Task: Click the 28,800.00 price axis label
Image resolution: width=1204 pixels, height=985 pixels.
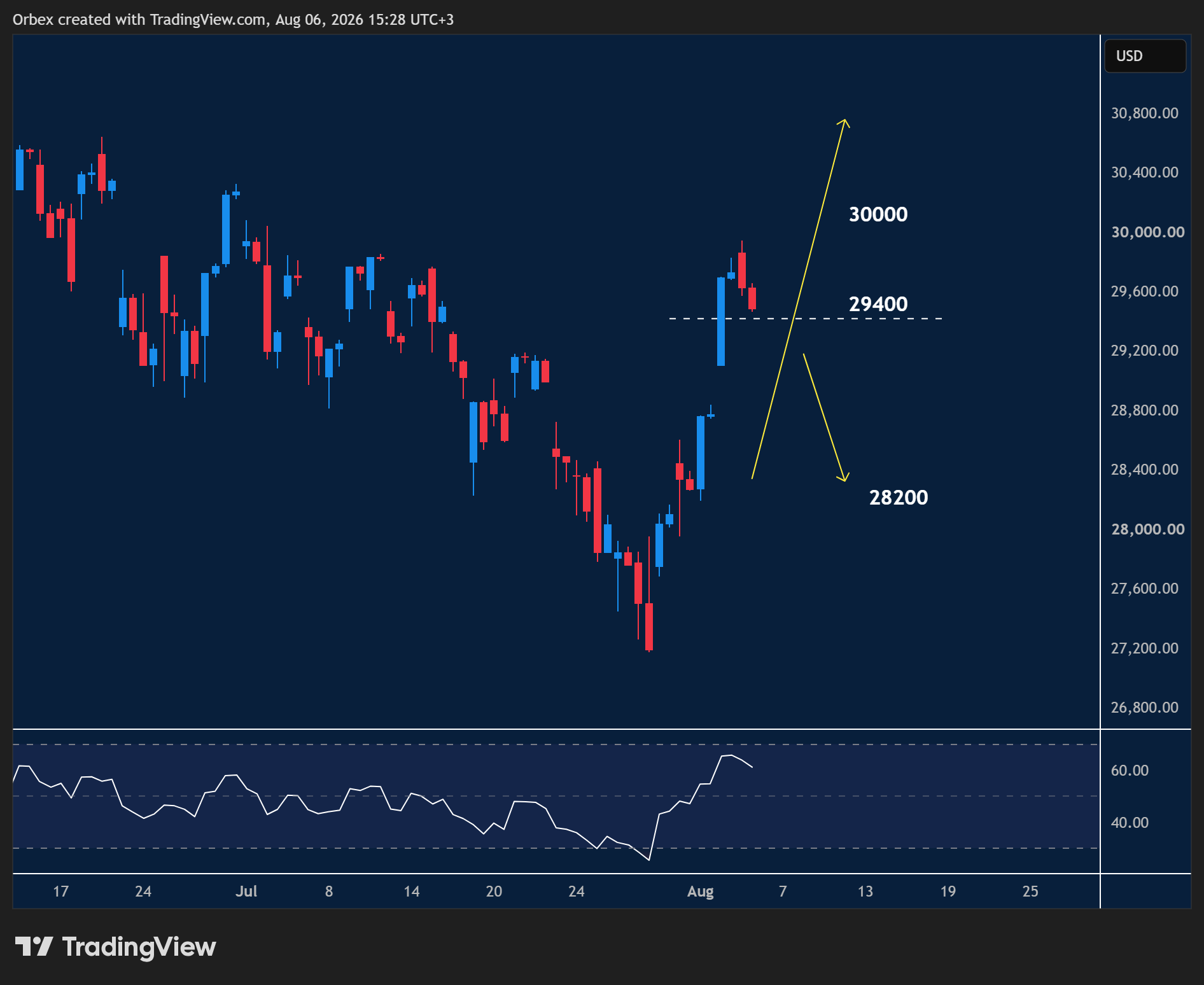Action: [x=1144, y=410]
